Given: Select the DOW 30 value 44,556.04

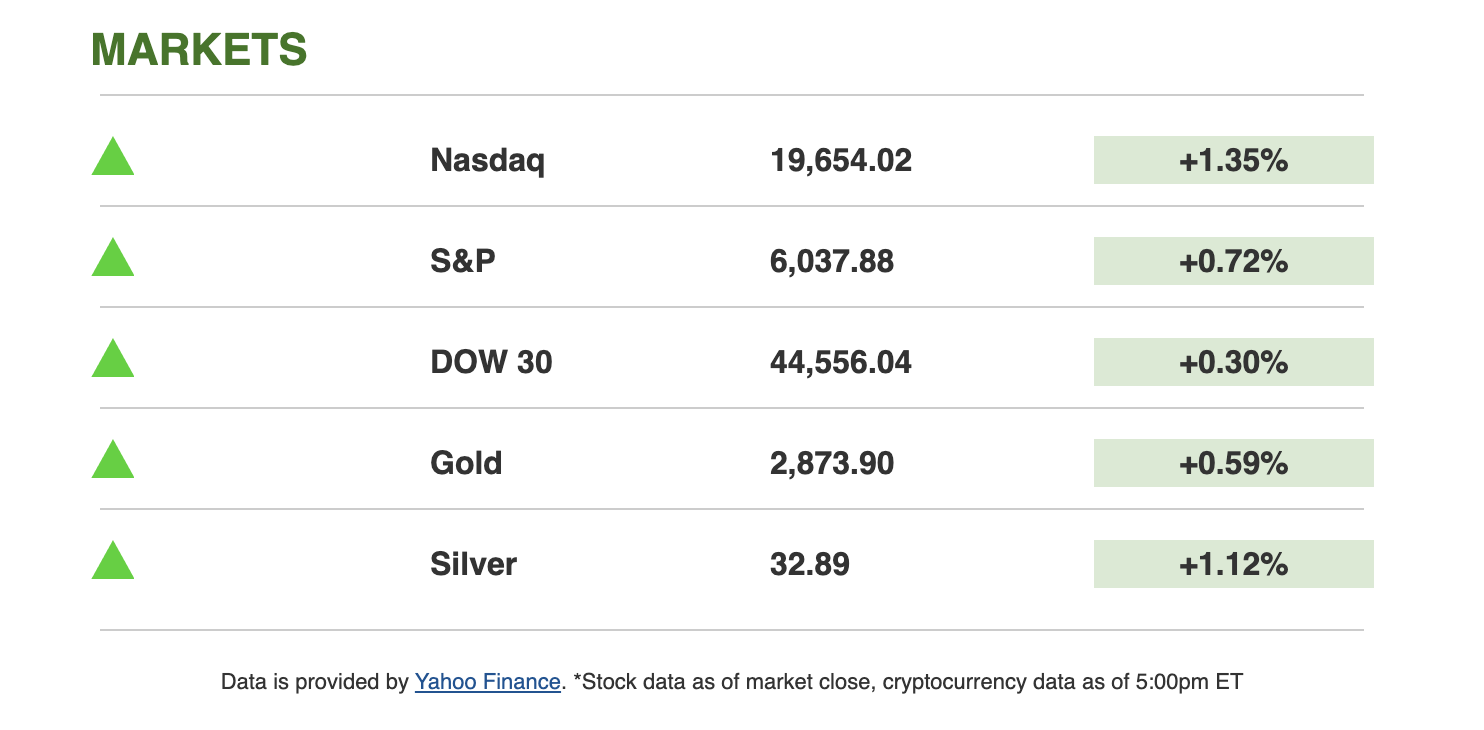Looking at the screenshot, I should coord(840,362).
